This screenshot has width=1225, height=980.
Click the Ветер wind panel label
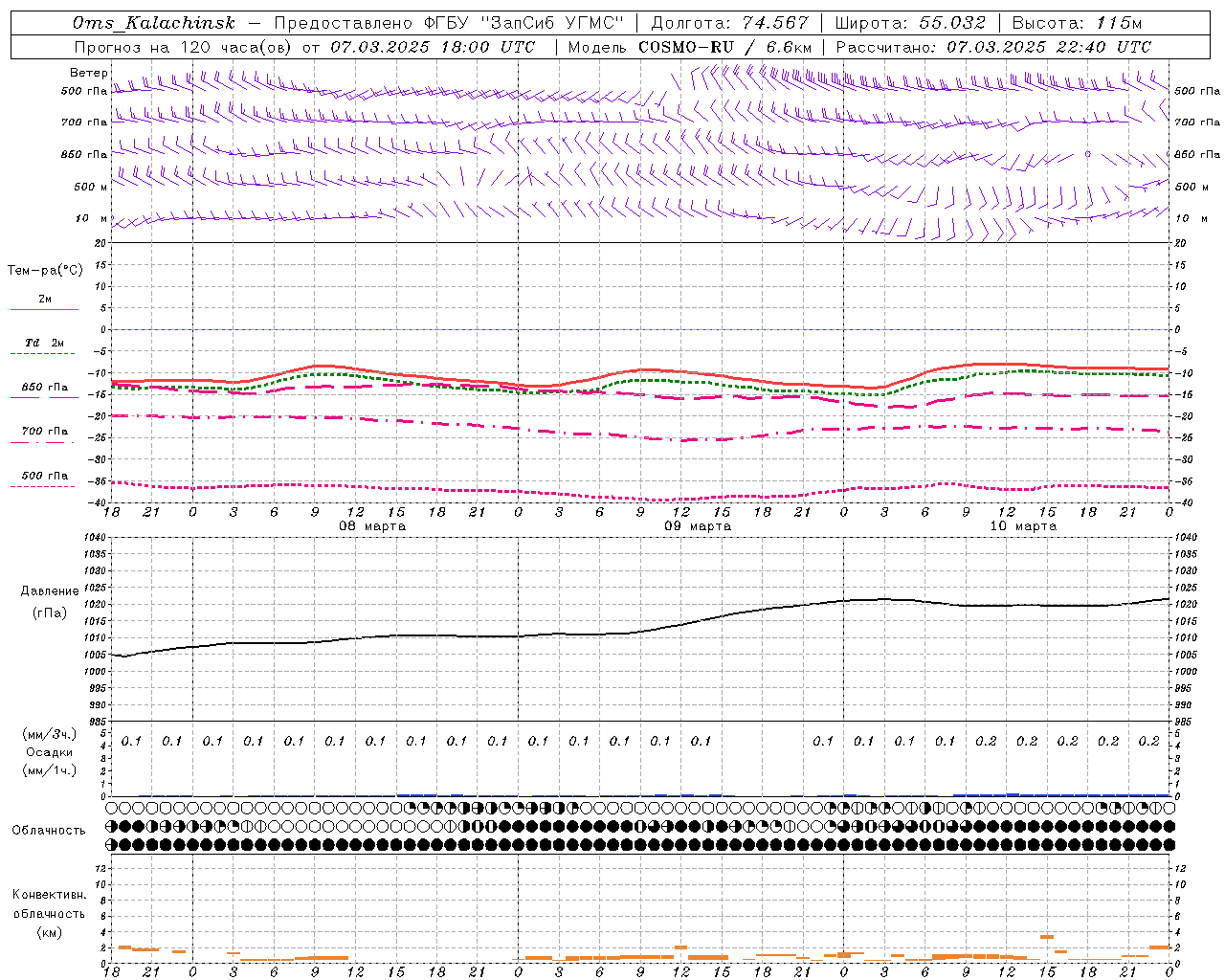(89, 73)
